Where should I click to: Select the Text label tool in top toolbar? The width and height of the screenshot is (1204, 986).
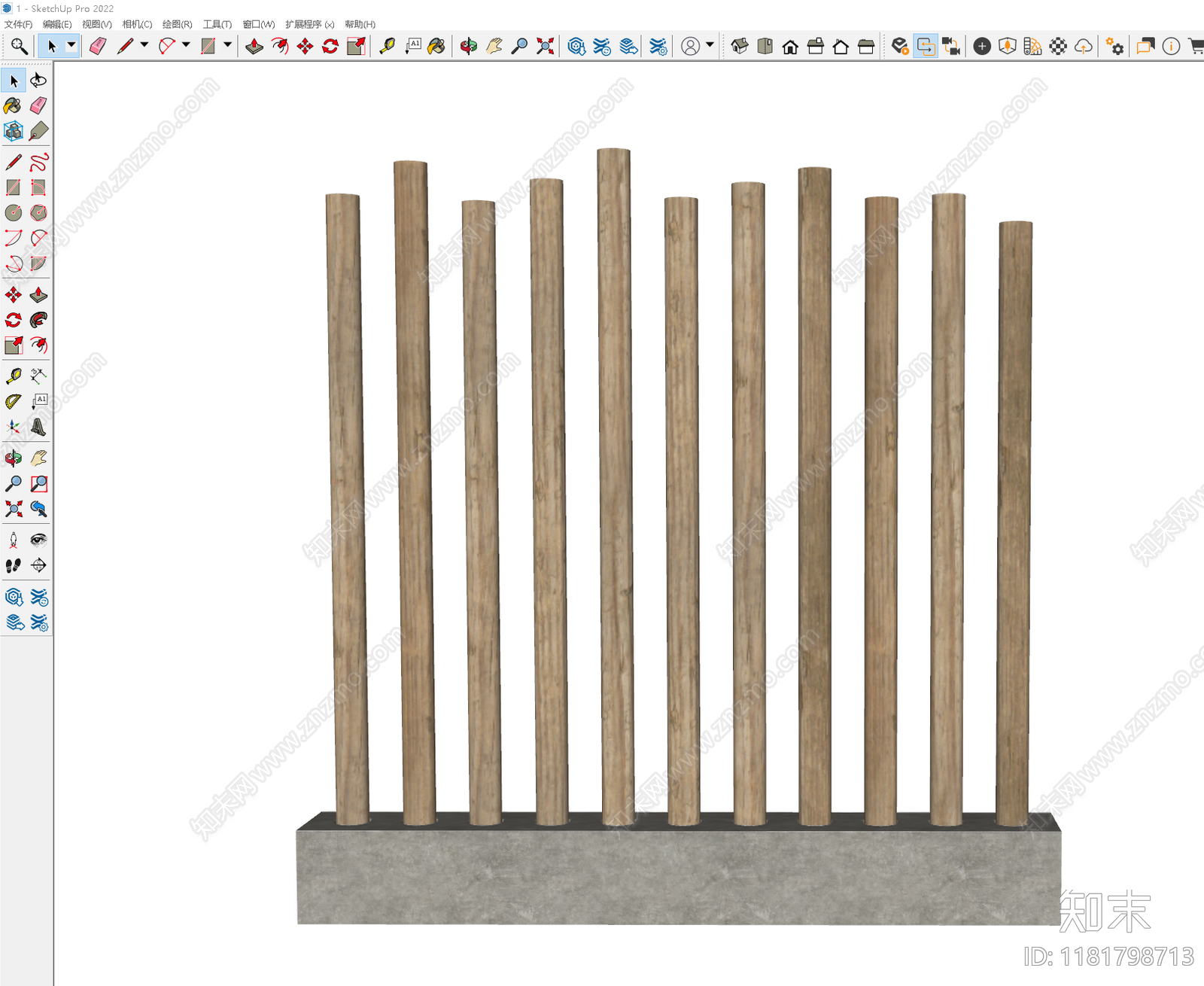coord(412,47)
